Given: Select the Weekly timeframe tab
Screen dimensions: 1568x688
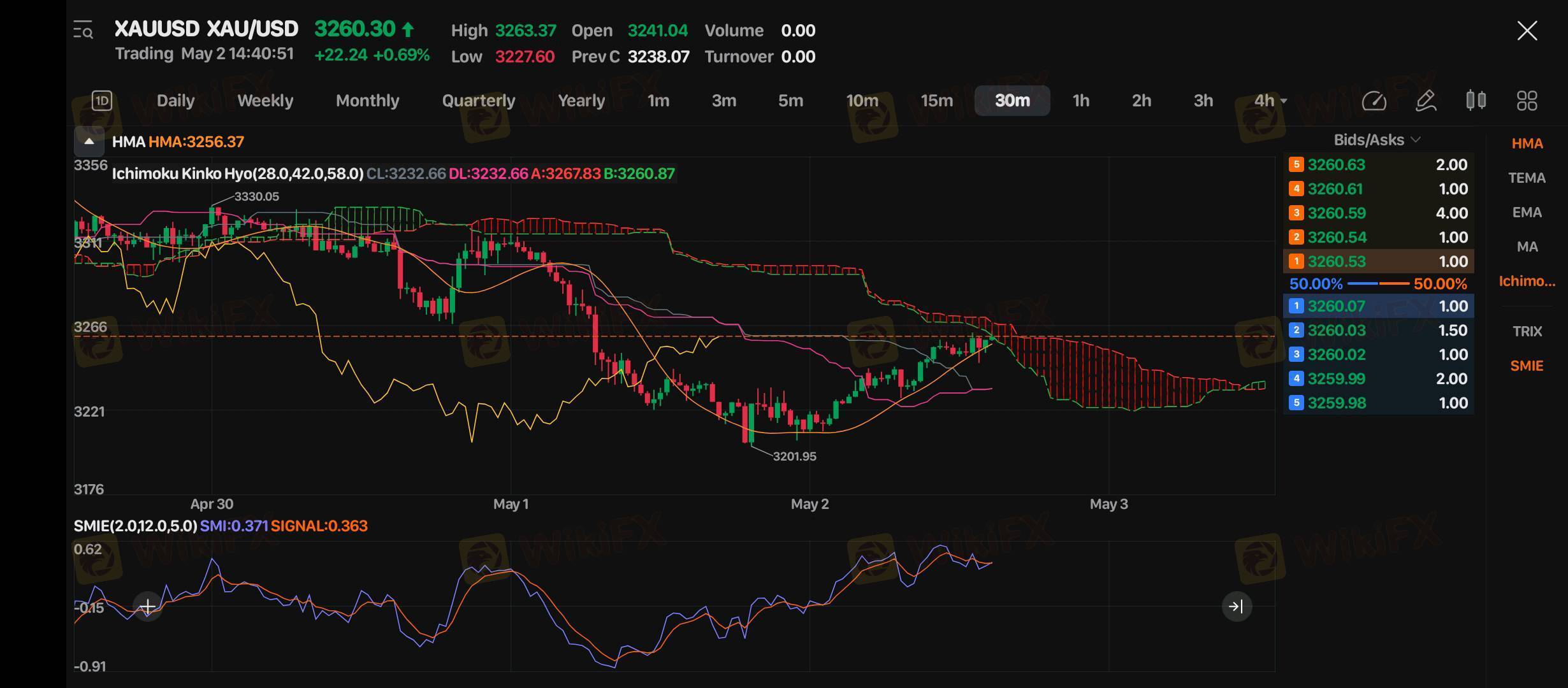Looking at the screenshot, I should pyautogui.click(x=265, y=101).
